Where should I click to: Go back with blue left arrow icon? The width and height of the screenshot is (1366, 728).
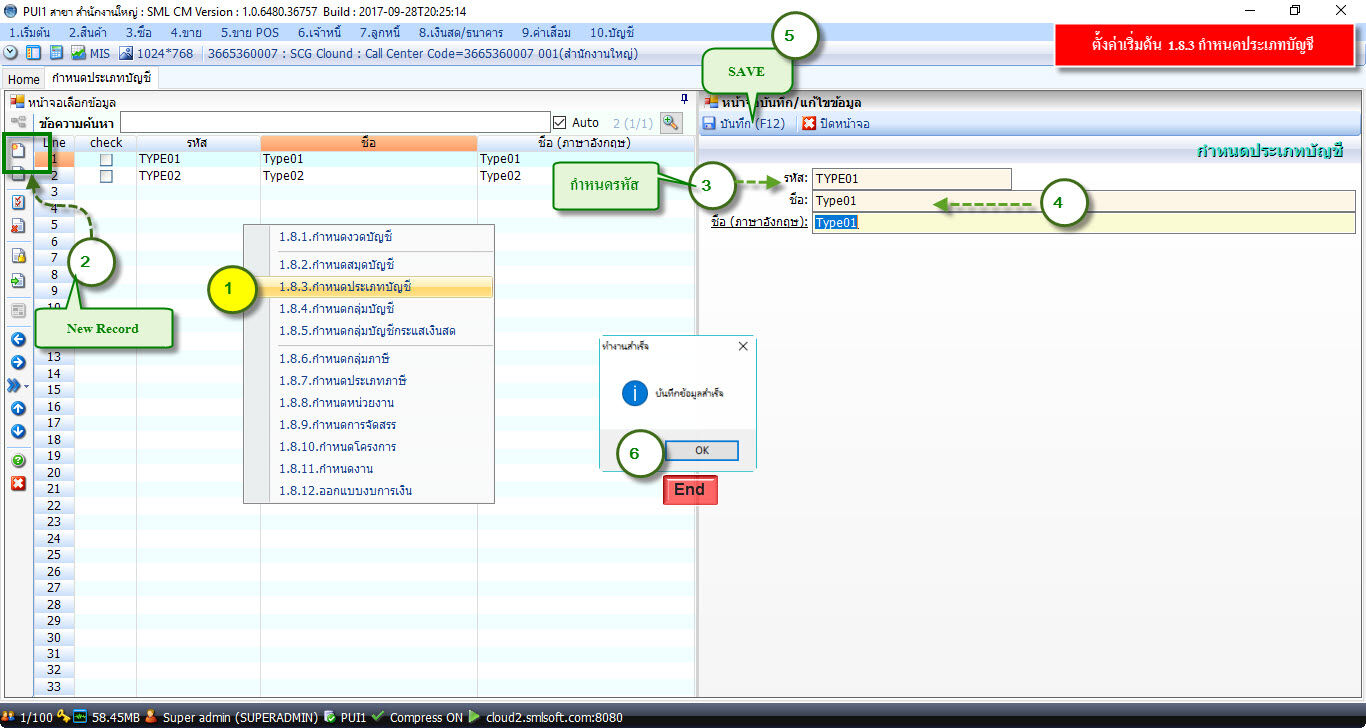[18, 340]
